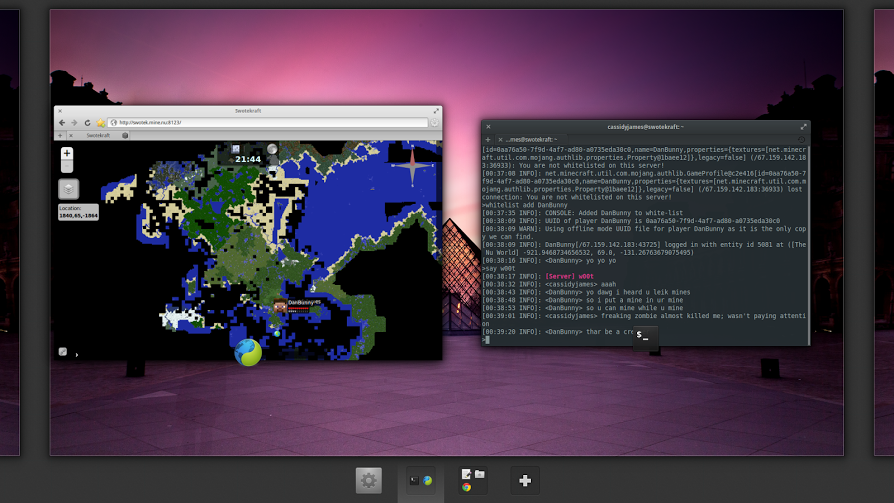894x503 pixels.
Task: Click the compass rose on the map
Action: [412, 165]
